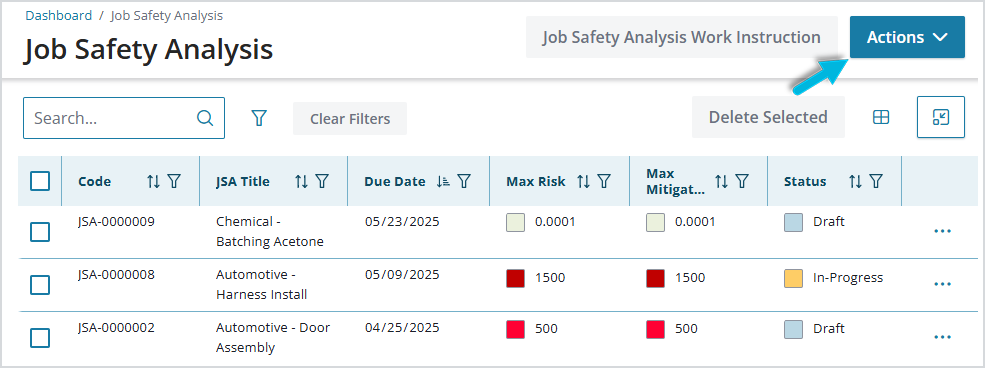Viewport: 985px width, 368px height.
Task: Click the red Max Risk 1500 swatch
Action: (x=516, y=278)
